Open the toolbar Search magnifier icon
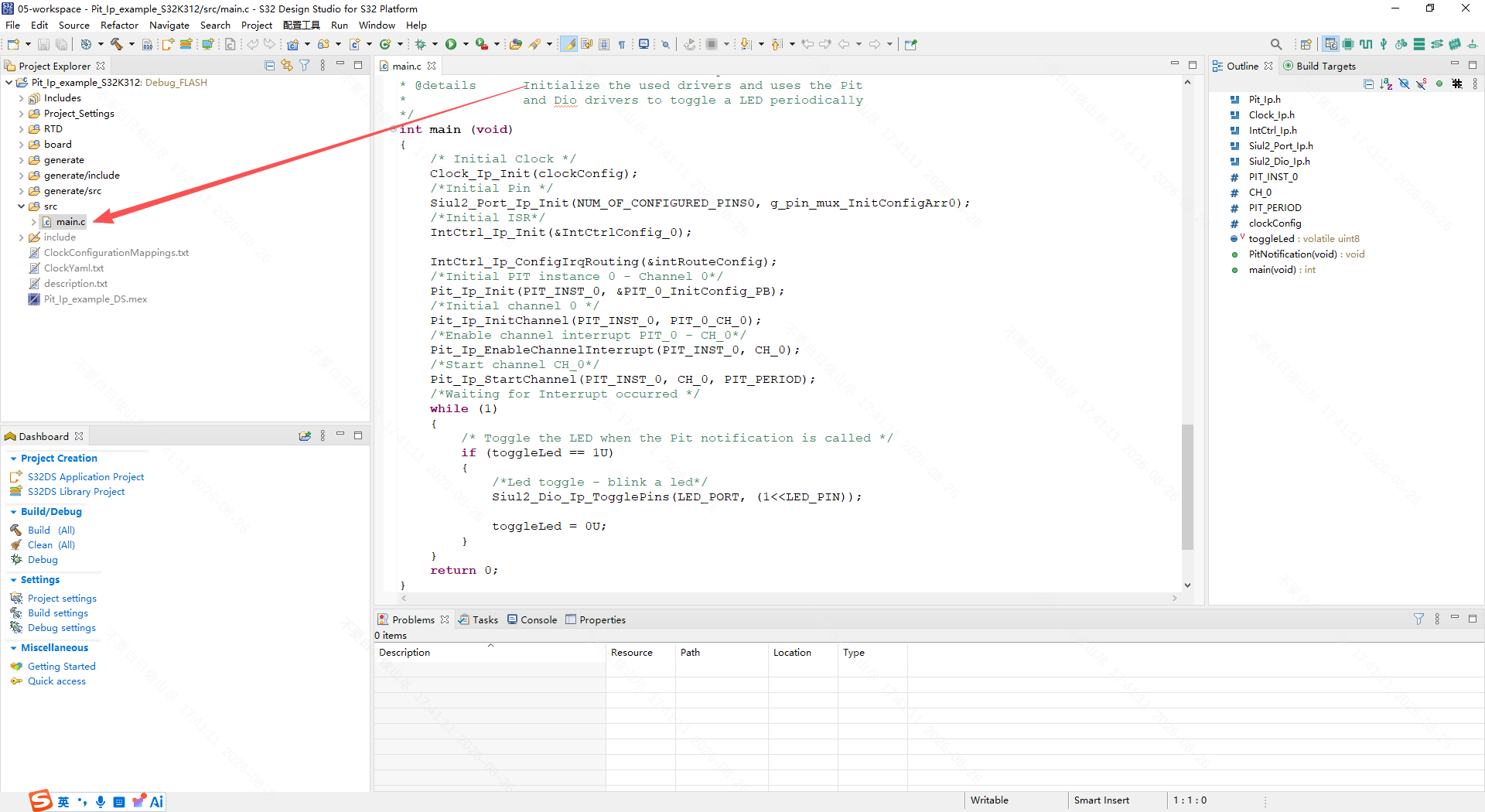This screenshot has height=812, width=1485. pyautogui.click(x=1276, y=44)
